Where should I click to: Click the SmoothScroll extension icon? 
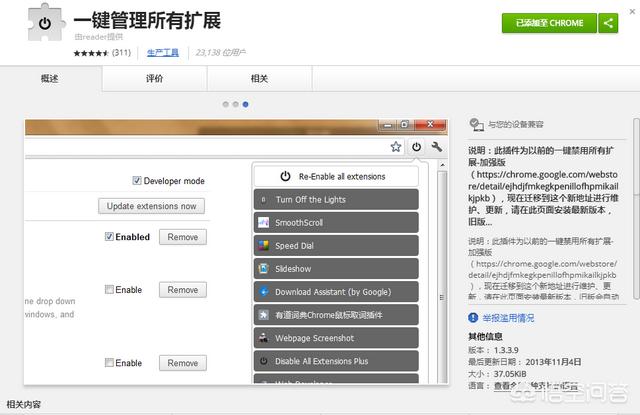264,222
